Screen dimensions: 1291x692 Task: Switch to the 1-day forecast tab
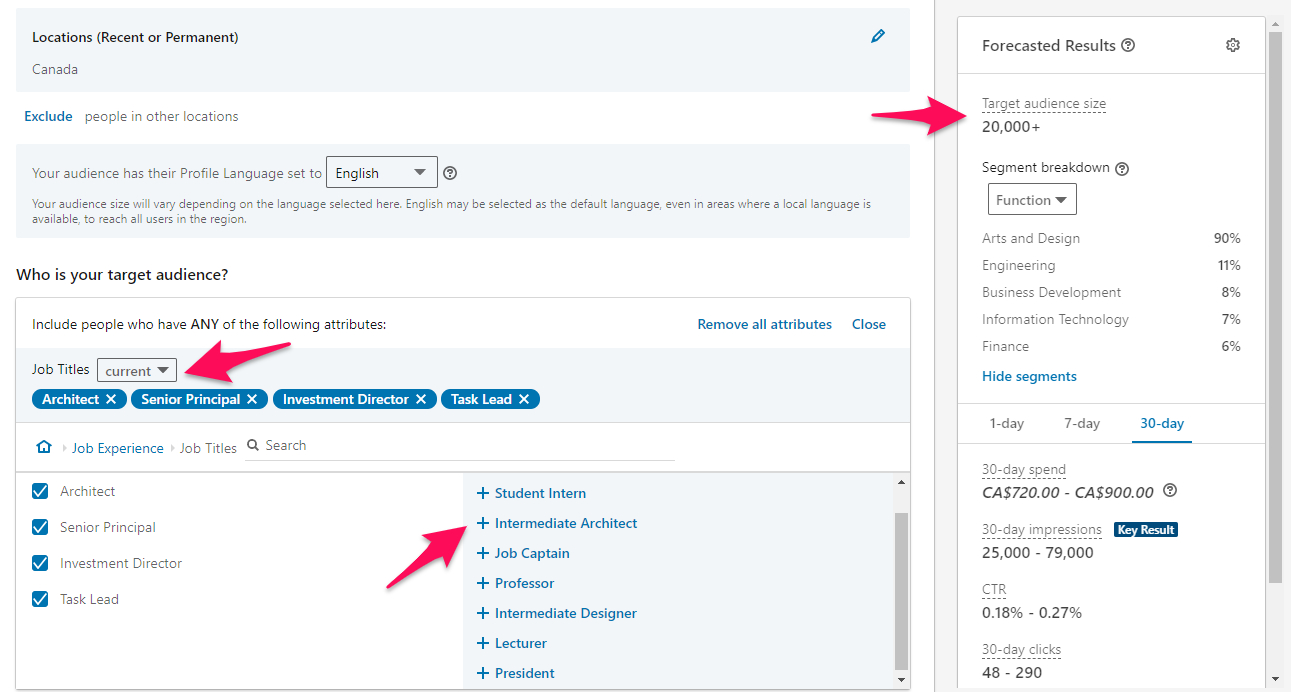pos(1006,423)
